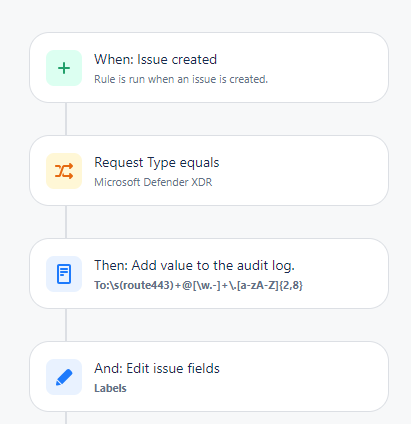Click the green plus trigger icon
Screen dimensions: 411x424
click(x=64, y=68)
